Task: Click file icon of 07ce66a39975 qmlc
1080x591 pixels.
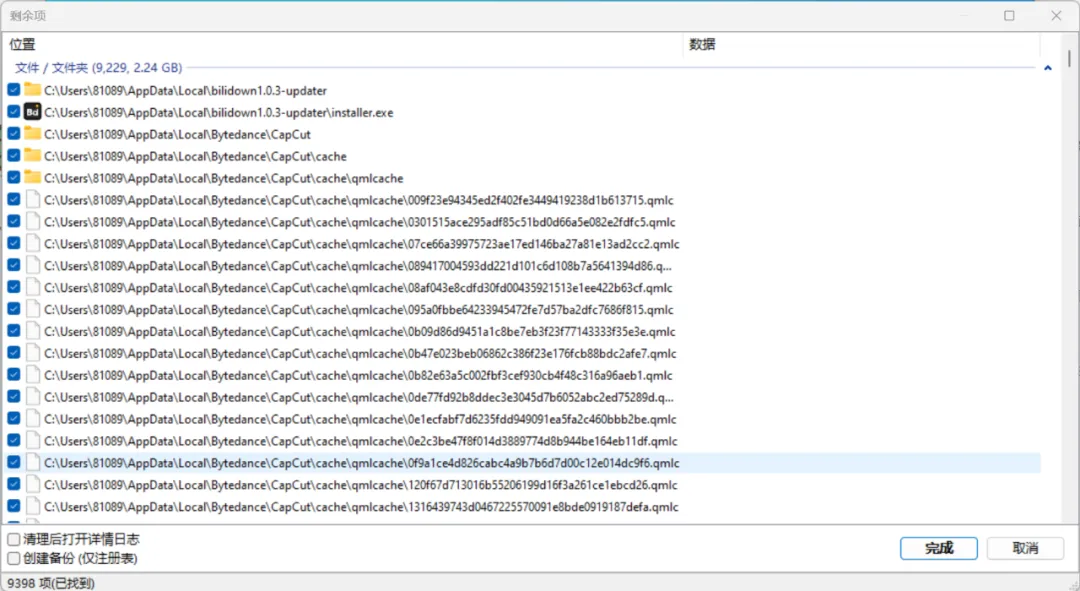Action: pos(32,244)
